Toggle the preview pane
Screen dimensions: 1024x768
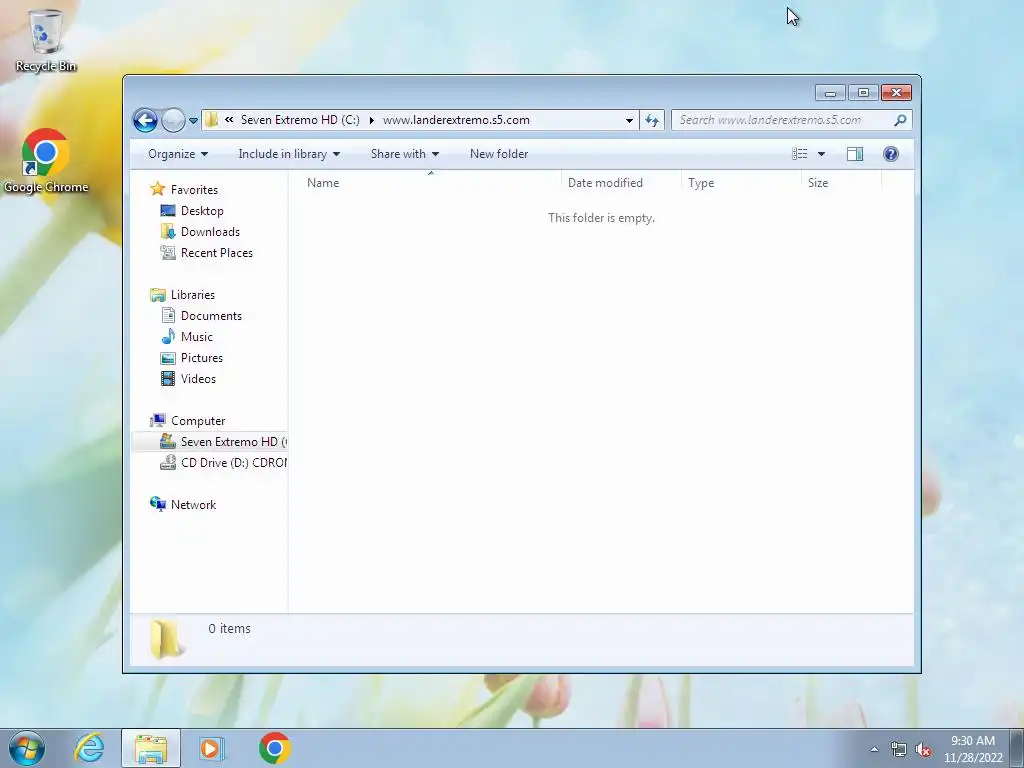click(x=855, y=154)
